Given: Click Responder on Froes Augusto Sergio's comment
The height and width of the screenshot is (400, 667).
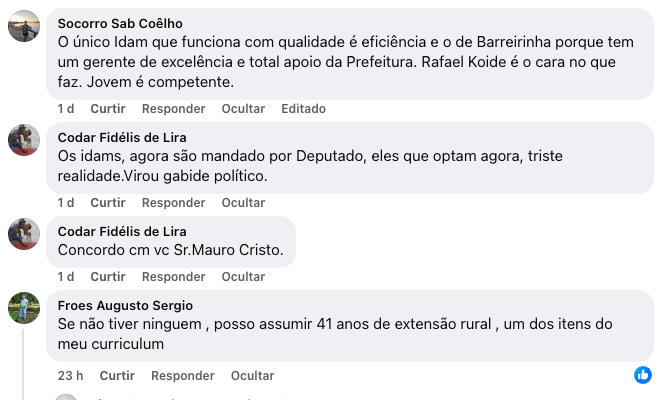Looking at the screenshot, I should [182, 375].
